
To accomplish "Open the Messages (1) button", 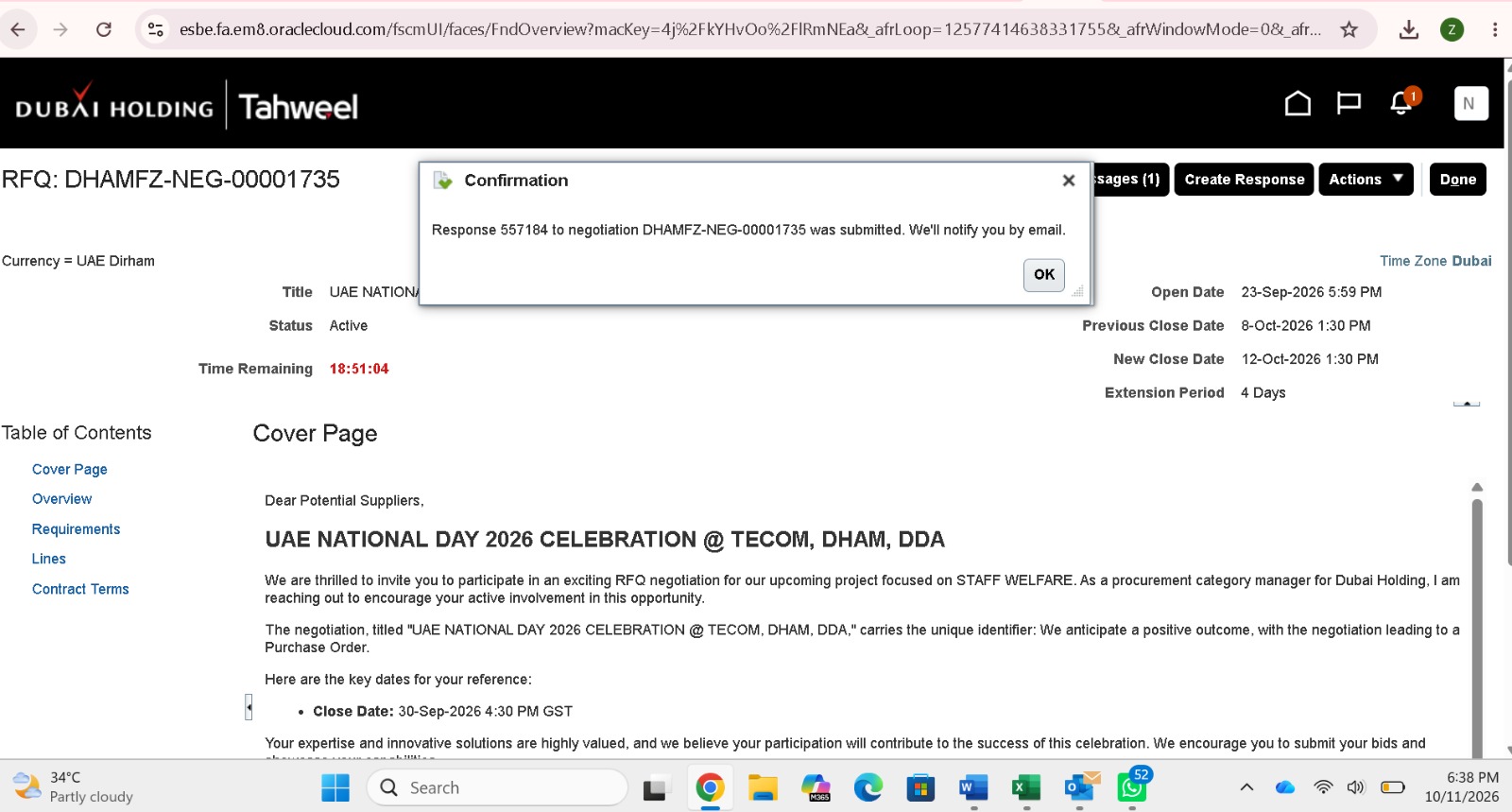I will click(x=1131, y=180).
